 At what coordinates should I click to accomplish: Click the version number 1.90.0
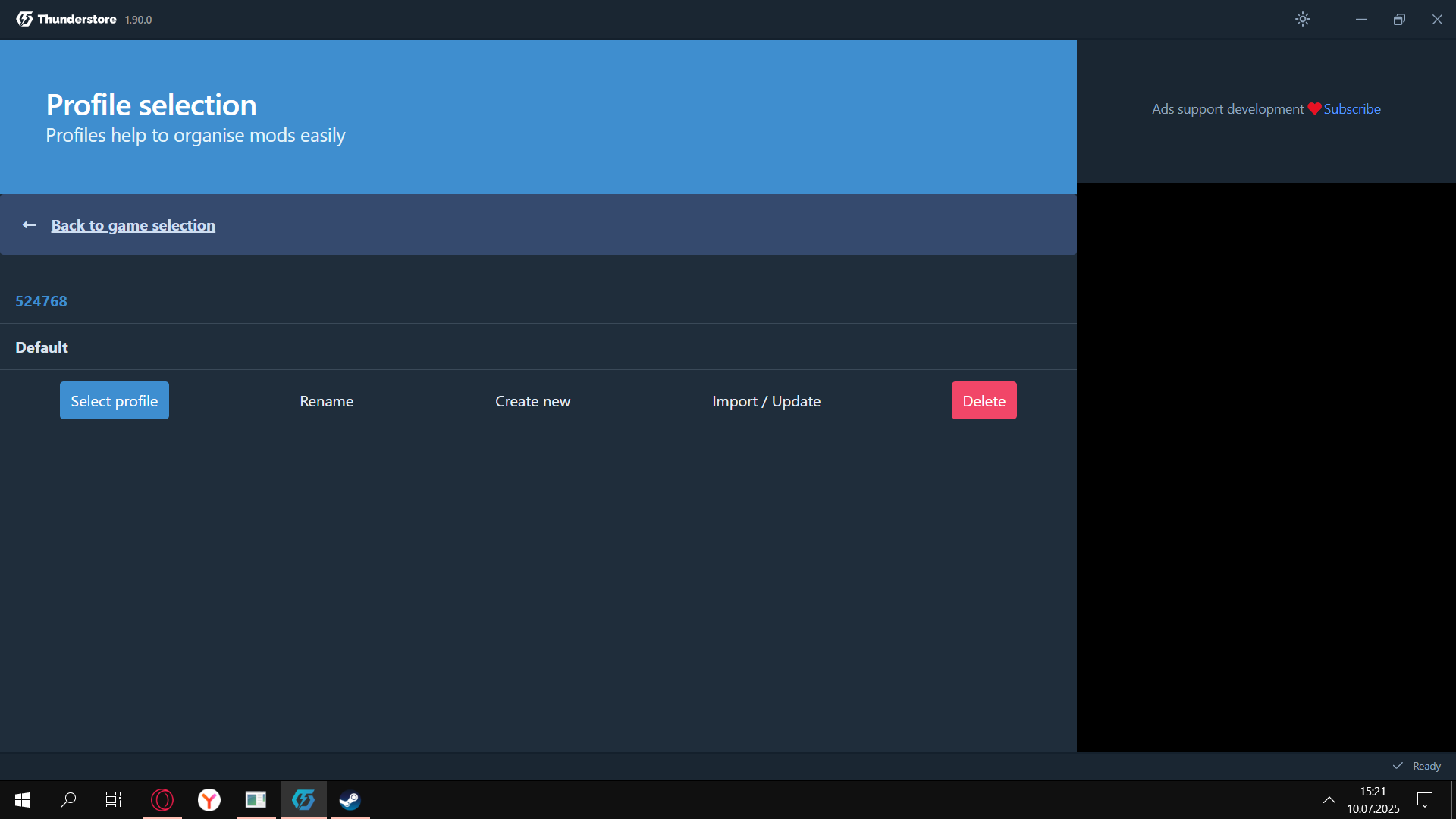point(138,20)
